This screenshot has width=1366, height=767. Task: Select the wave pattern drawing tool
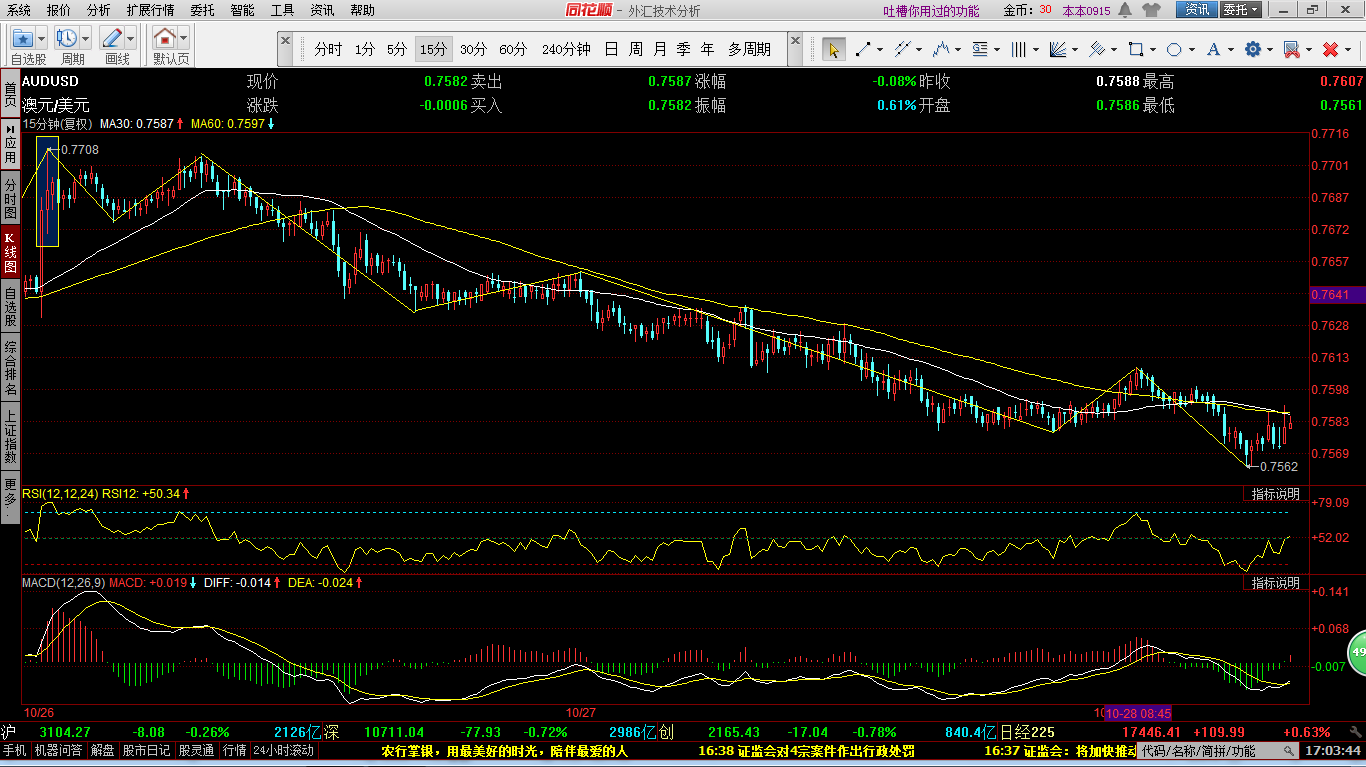(x=940, y=49)
